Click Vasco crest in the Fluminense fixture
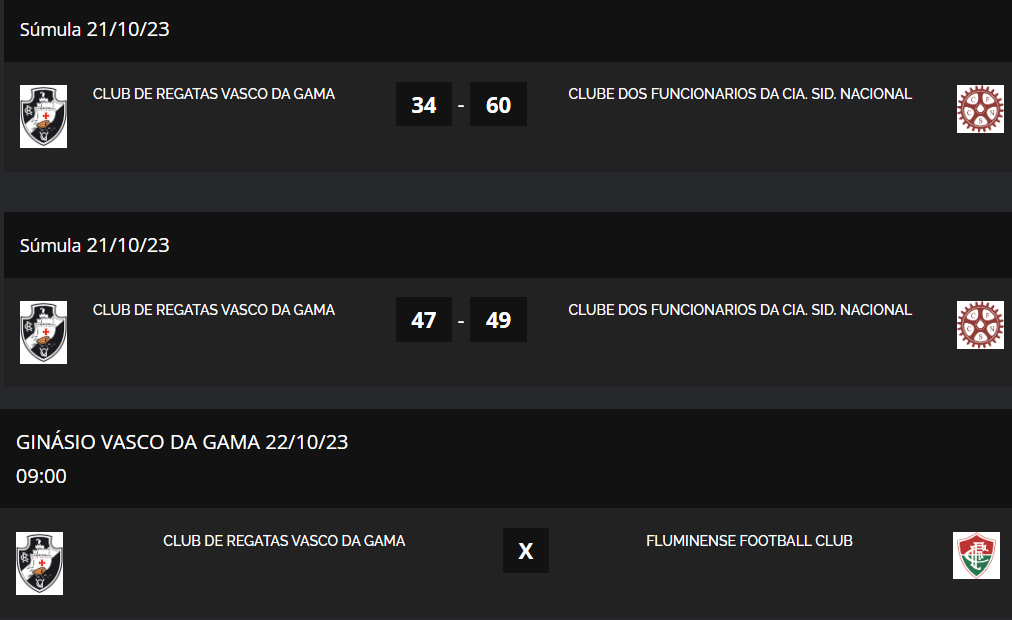The height and width of the screenshot is (620, 1012). coord(39,563)
